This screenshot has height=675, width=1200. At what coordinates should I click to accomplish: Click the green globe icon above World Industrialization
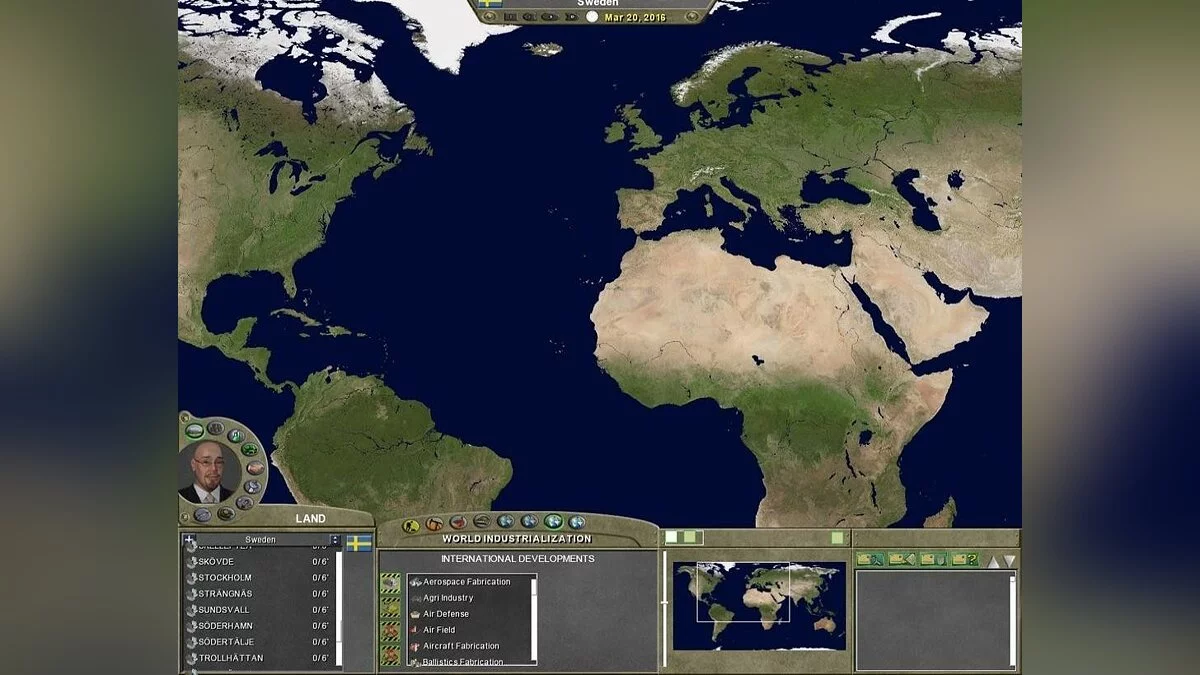pyautogui.click(x=552, y=522)
